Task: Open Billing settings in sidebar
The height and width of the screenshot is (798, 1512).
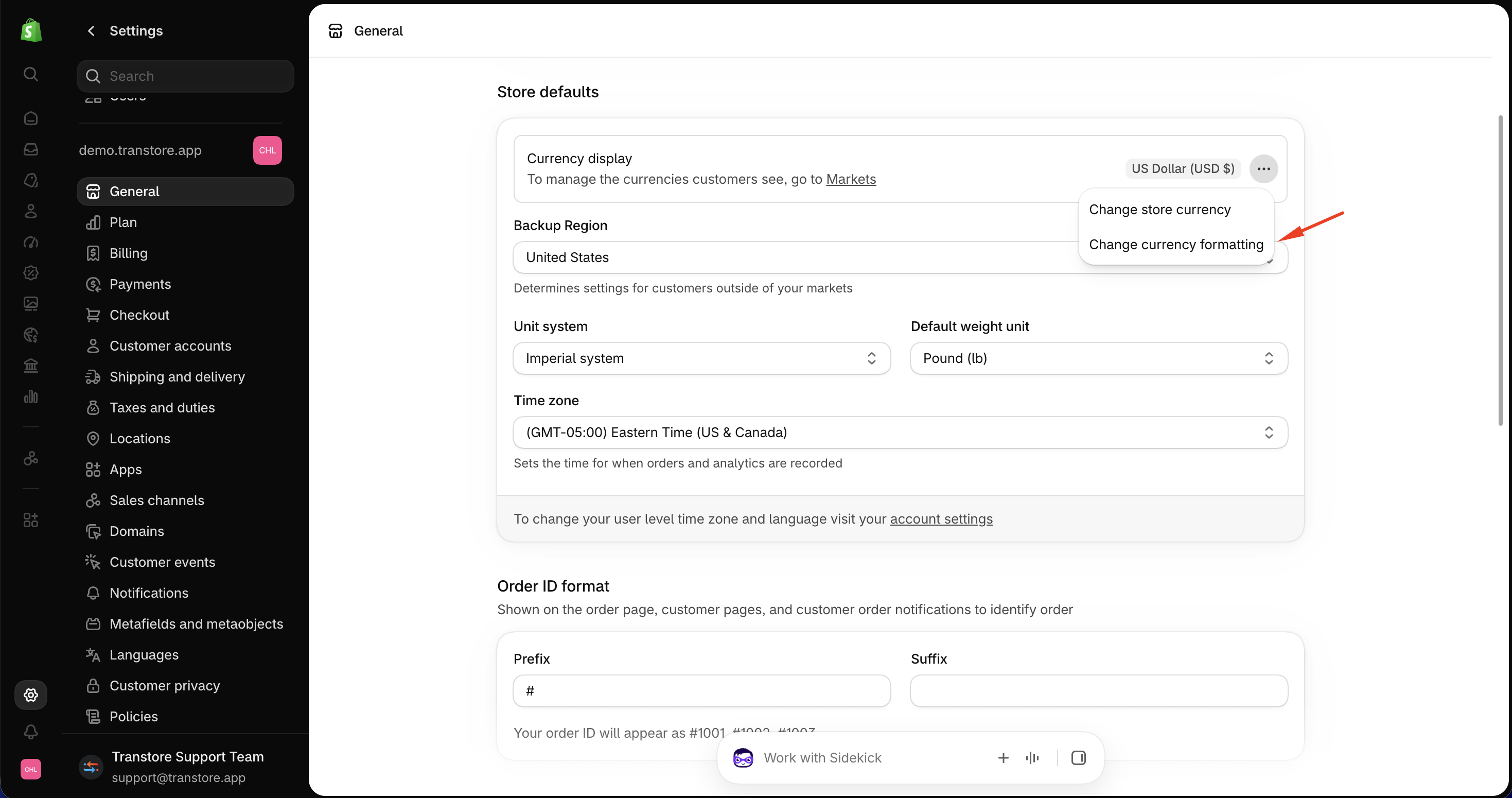Action: 185,253
